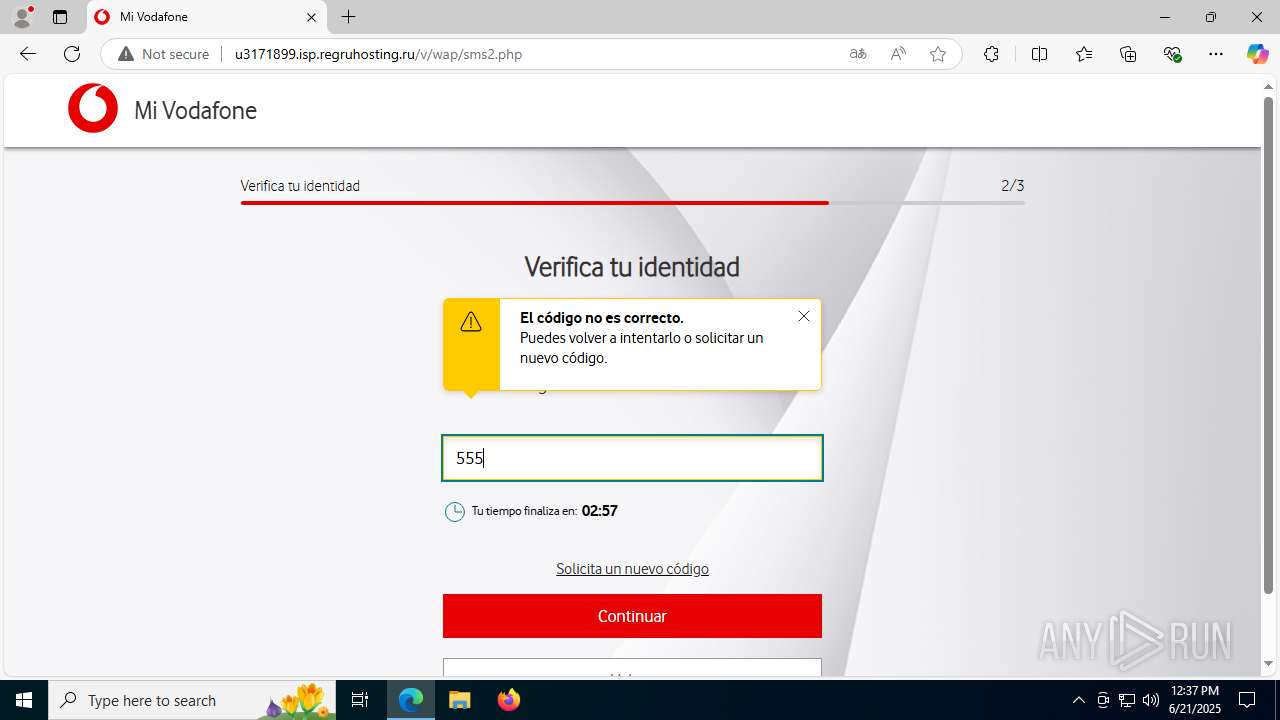Open Firefox from the taskbar
Screen dimensions: 1280x720
click(x=508, y=700)
